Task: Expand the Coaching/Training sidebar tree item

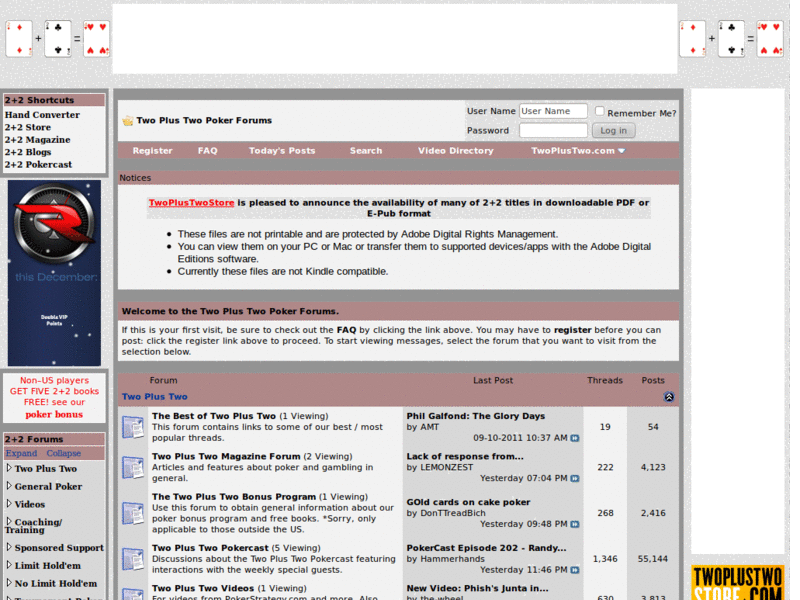Action: click(9, 521)
